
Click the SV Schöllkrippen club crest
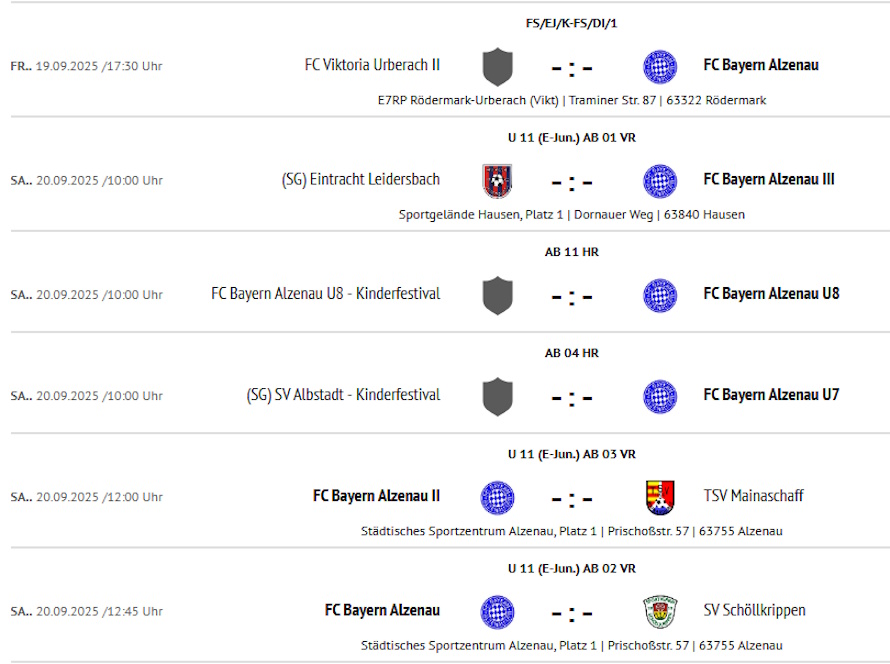coord(660,612)
